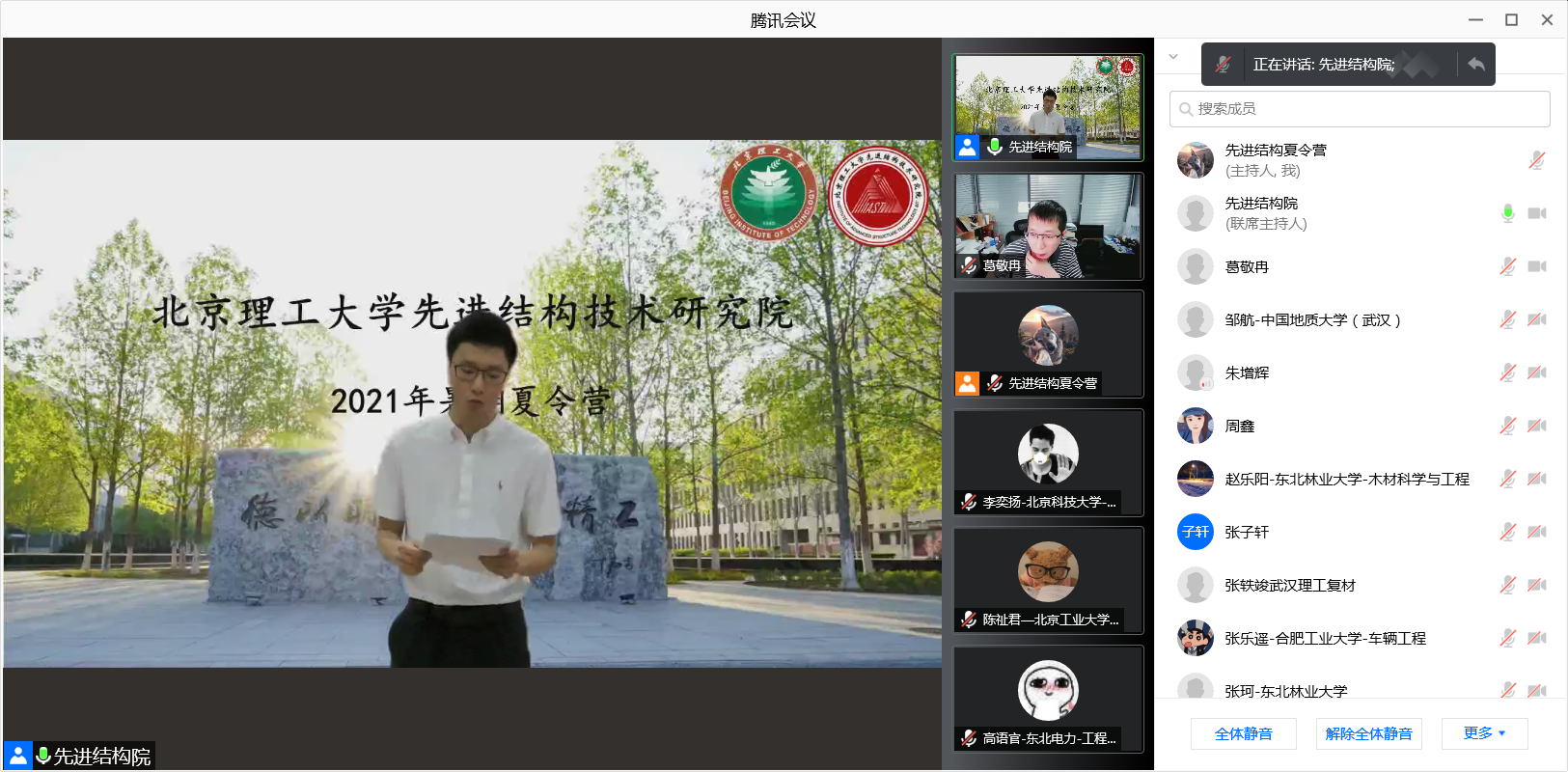The width and height of the screenshot is (1568, 772).
Task: Maximize the 腾讯会议 window
Action: coord(1511,19)
